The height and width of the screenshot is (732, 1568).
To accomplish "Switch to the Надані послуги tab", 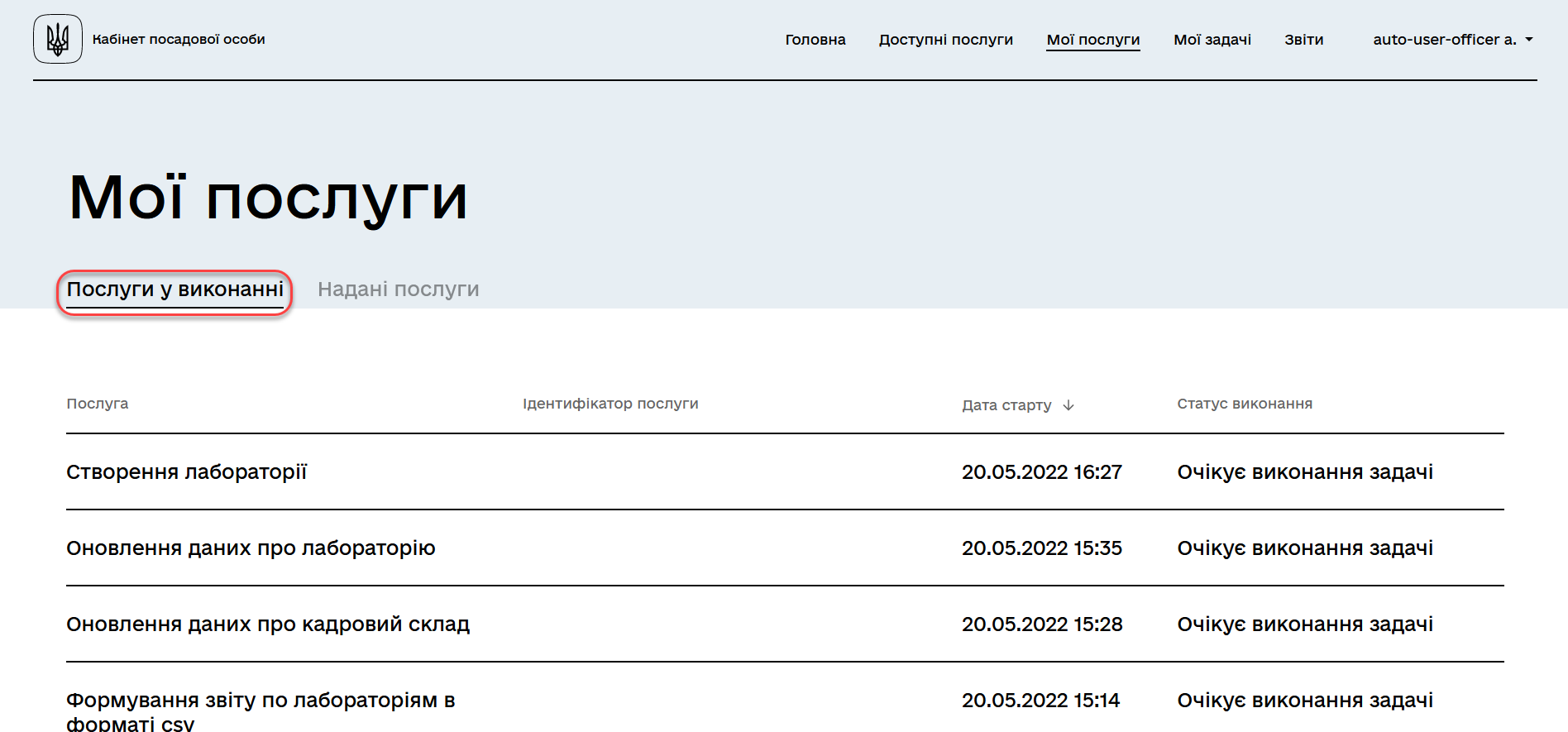I will [399, 289].
